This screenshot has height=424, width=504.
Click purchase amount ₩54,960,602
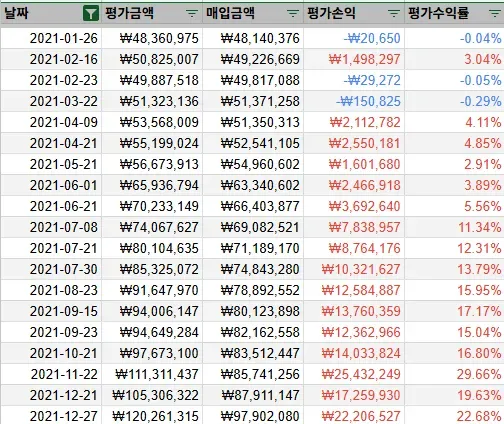[260, 164]
